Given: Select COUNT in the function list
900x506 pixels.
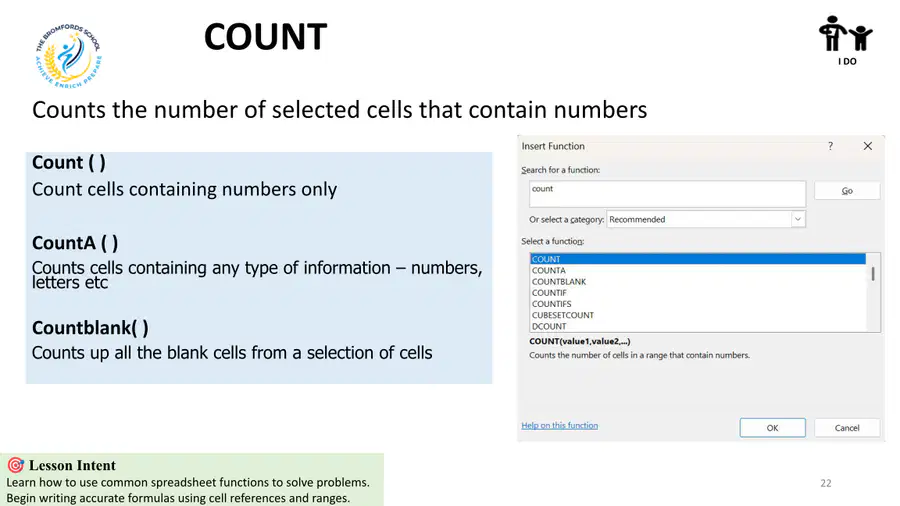Looking at the screenshot, I should pyautogui.click(x=697, y=259).
